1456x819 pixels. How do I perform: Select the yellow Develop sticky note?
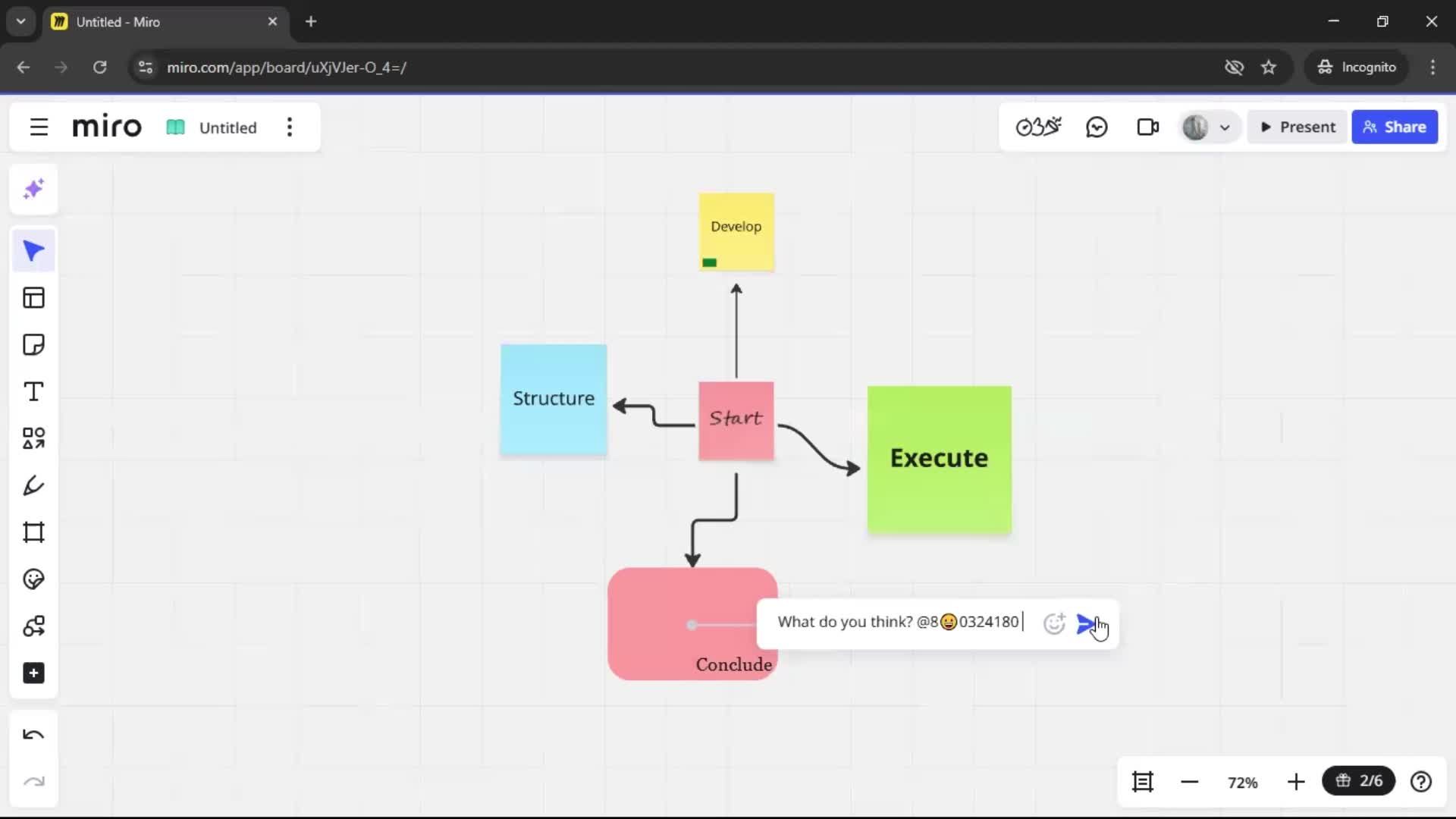coord(736,232)
